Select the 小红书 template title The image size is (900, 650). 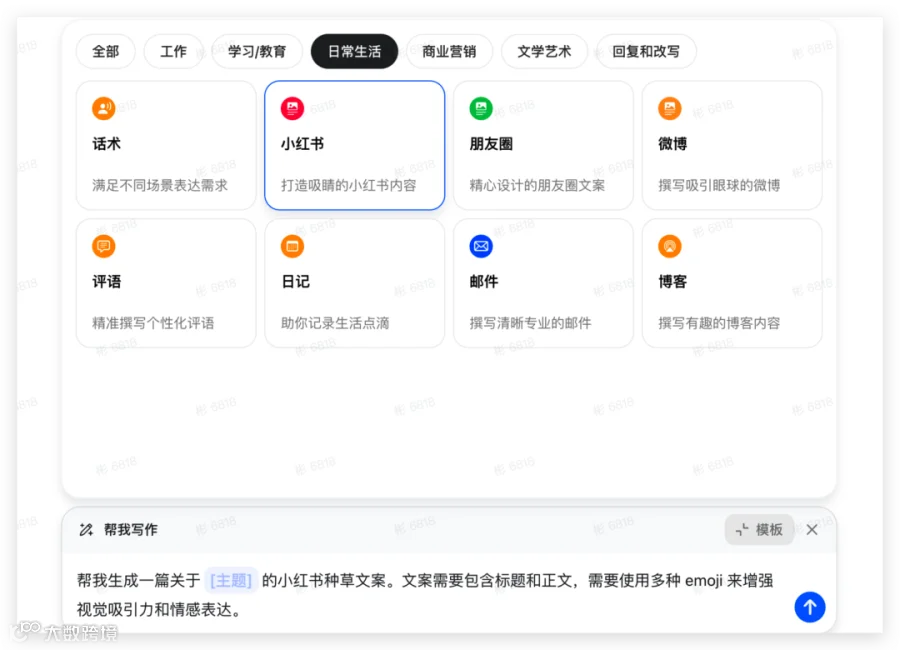click(302, 144)
